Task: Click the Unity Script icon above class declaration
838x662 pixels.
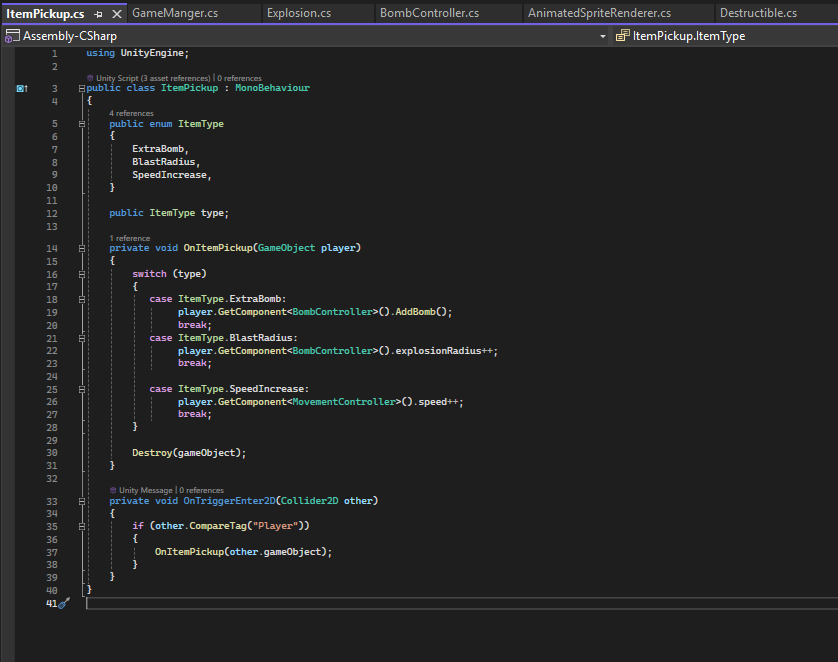Action: coord(91,77)
